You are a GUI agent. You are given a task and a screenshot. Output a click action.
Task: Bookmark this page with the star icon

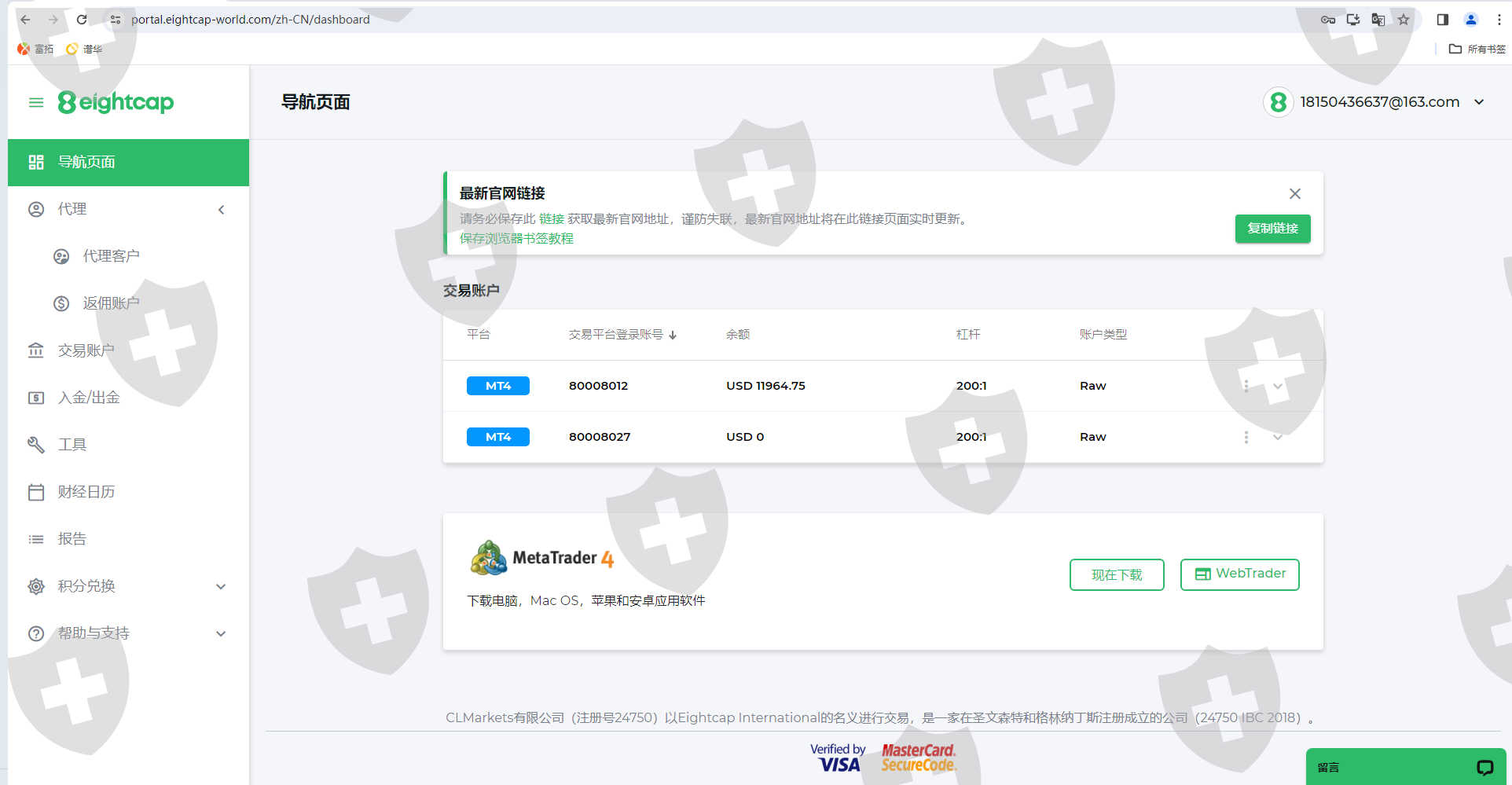(1404, 20)
